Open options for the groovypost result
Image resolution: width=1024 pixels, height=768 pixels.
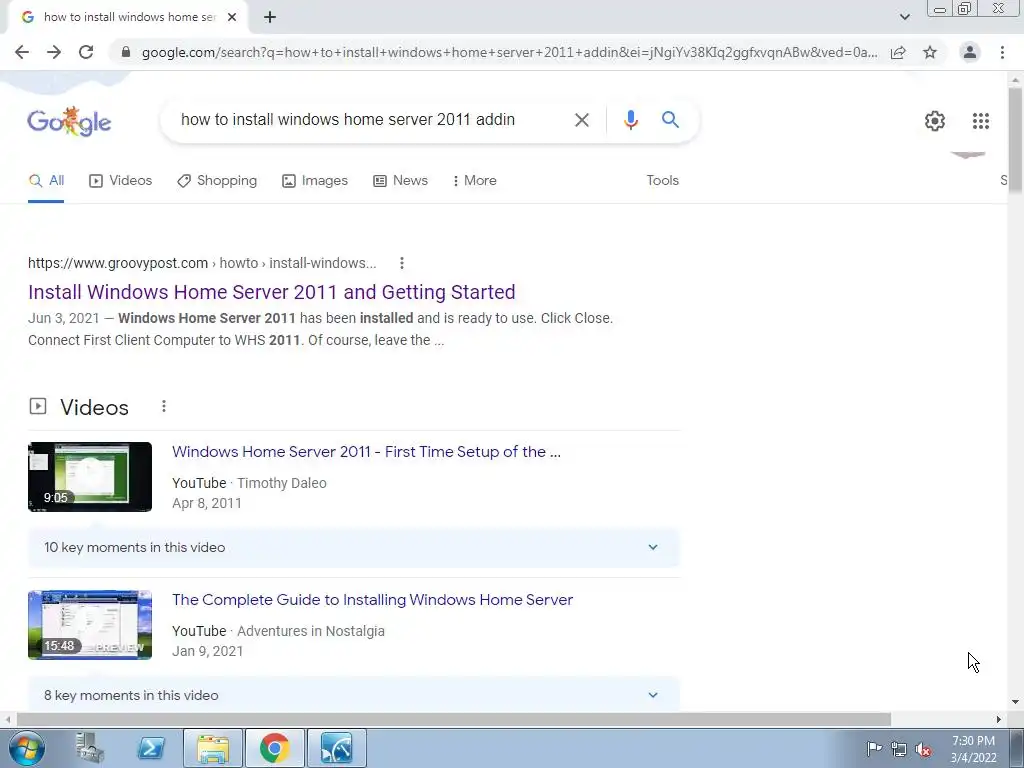pos(402,263)
